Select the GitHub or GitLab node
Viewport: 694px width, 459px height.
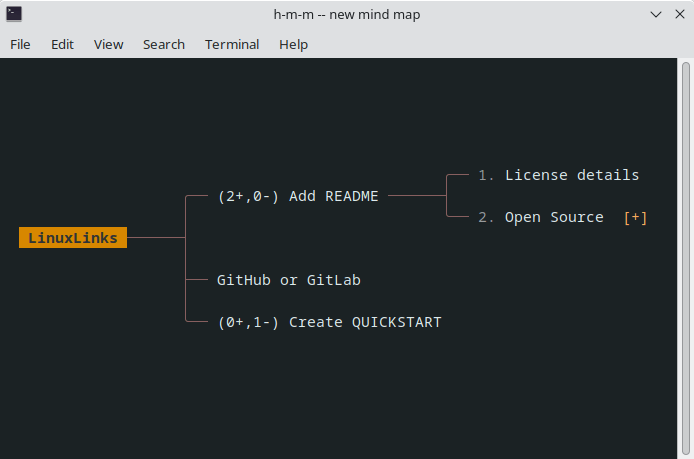(x=288, y=280)
